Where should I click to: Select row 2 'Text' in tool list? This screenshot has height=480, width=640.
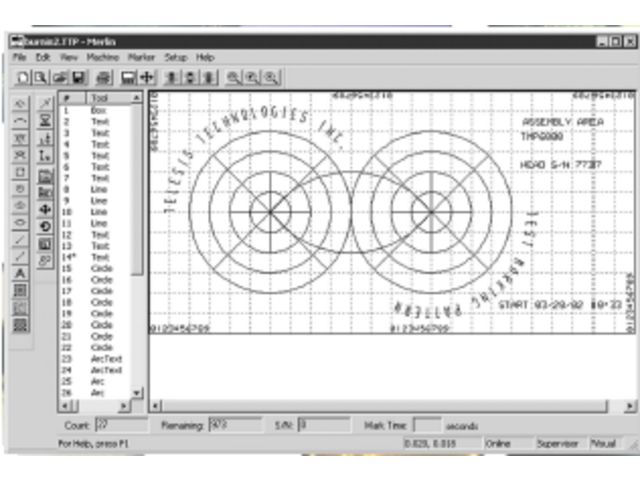pyautogui.click(x=96, y=122)
